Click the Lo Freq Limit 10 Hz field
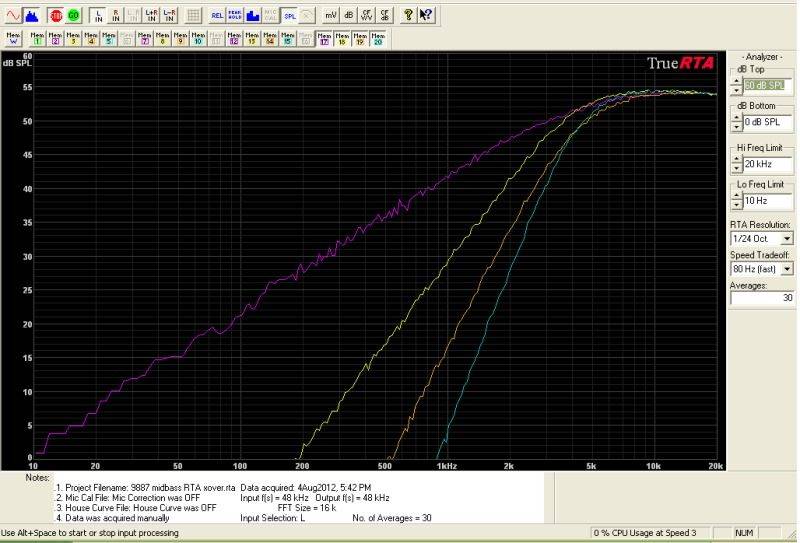800x543 pixels. coord(767,201)
